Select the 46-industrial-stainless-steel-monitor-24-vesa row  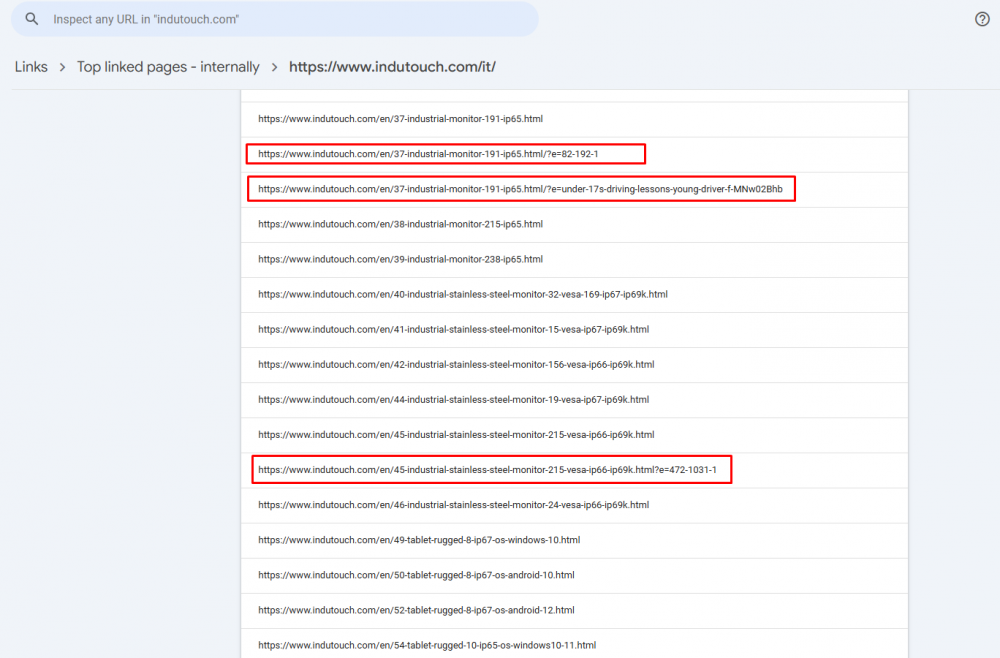[575, 505]
